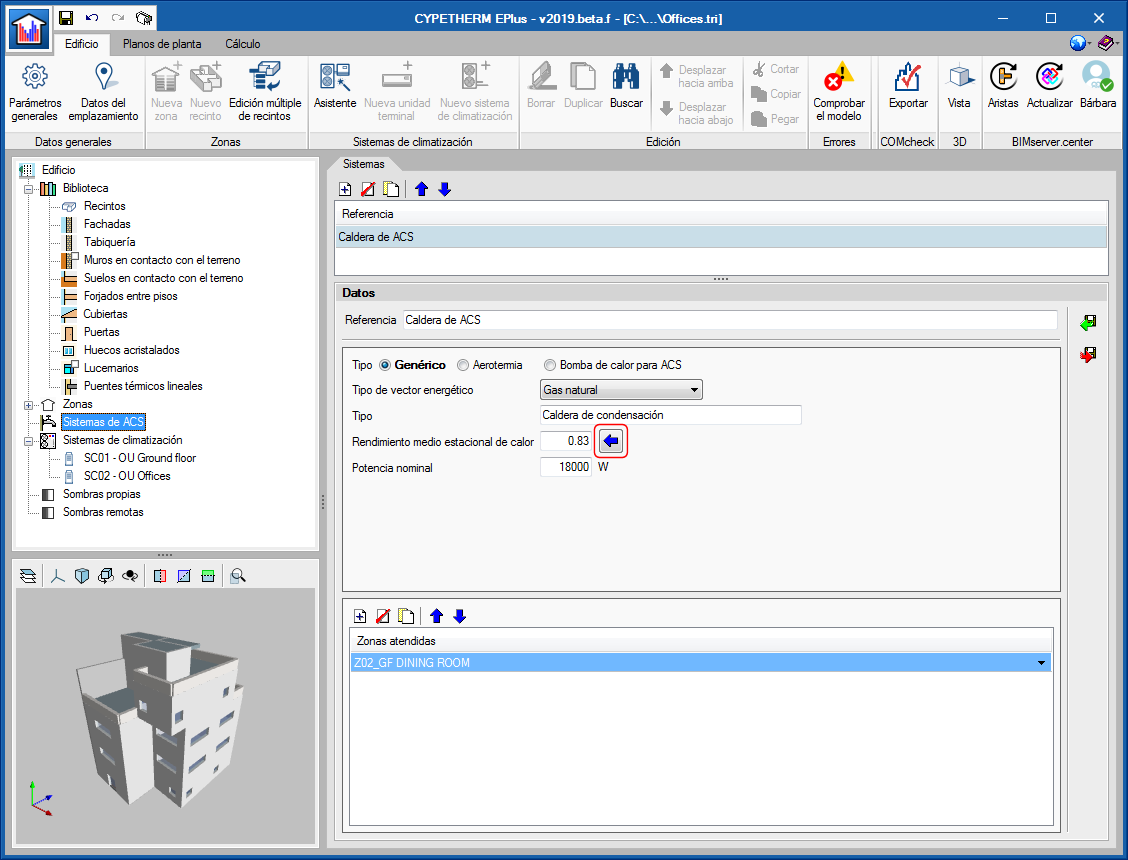Open the Bárbara user account
The width and height of the screenshot is (1128, 860).
tap(1098, 87)
